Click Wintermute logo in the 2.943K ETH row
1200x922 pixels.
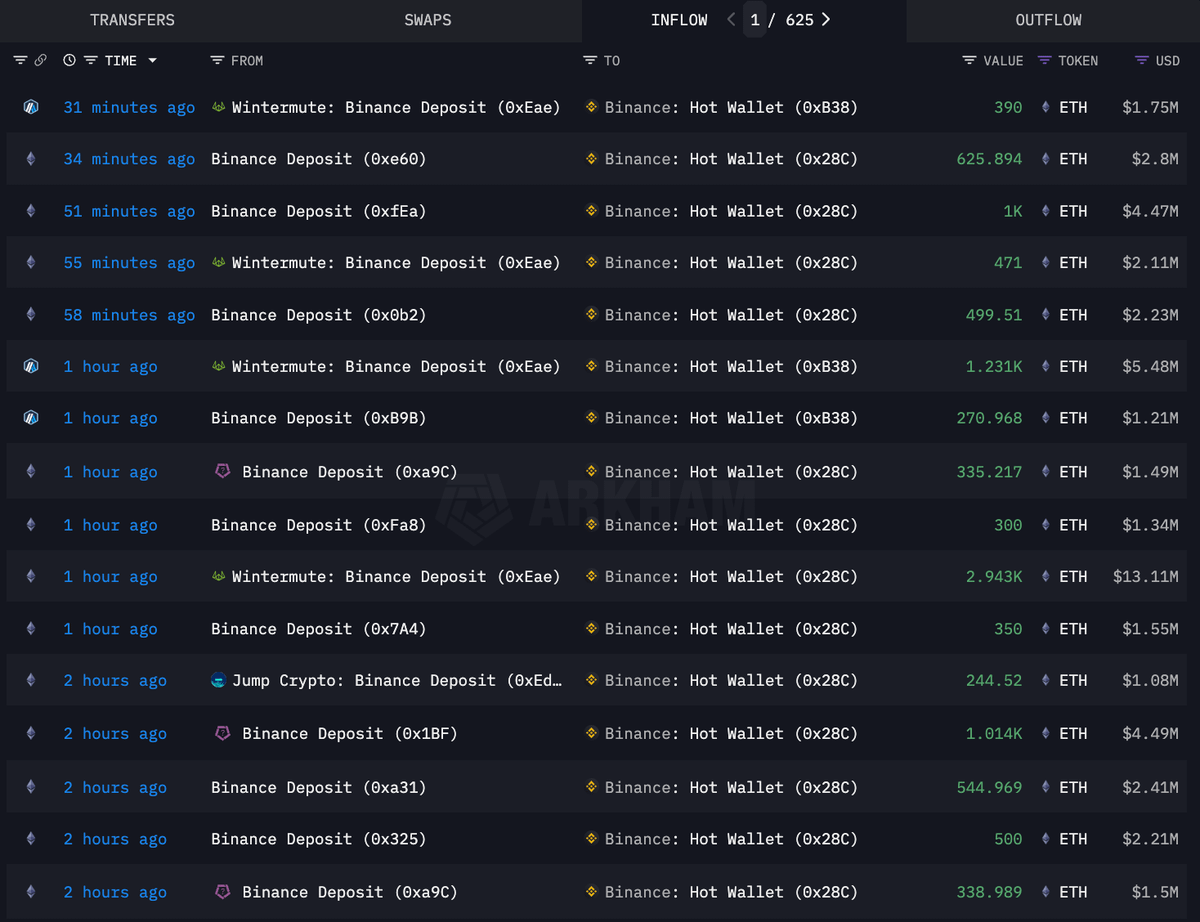pyautogui.click(x=219, y=577)
